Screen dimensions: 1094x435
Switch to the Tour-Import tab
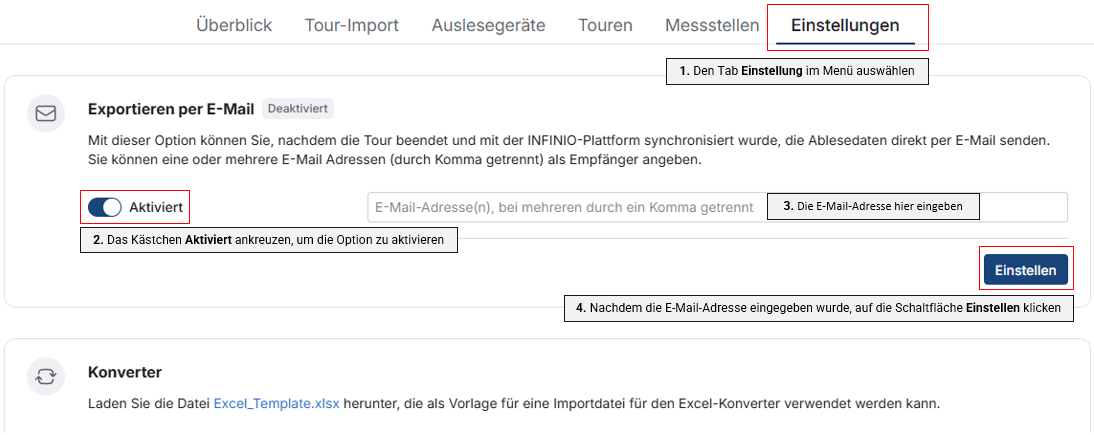pyautogui.click(x=352, y=26)
